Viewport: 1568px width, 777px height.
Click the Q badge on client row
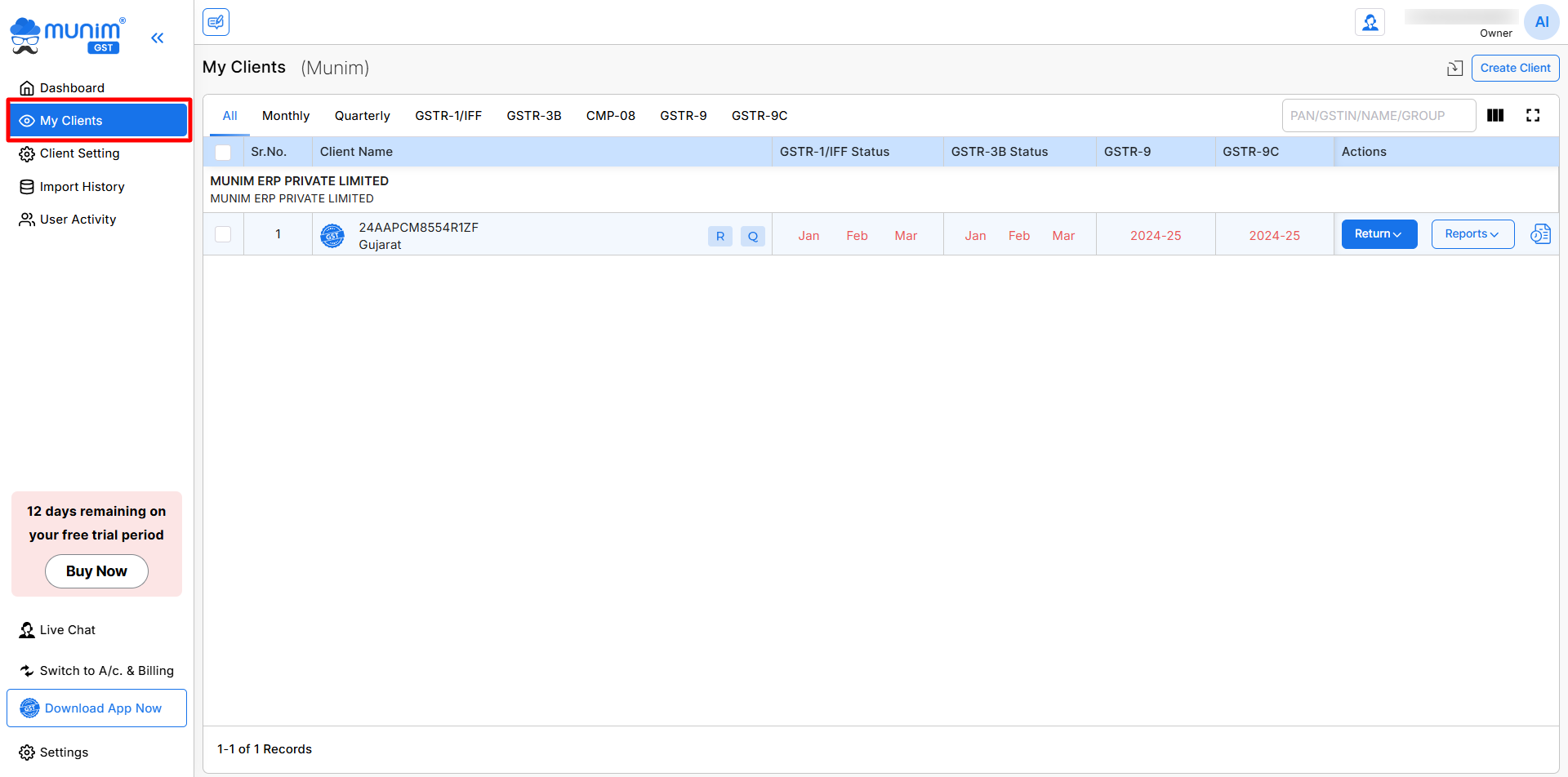click(x=752, y=236)
